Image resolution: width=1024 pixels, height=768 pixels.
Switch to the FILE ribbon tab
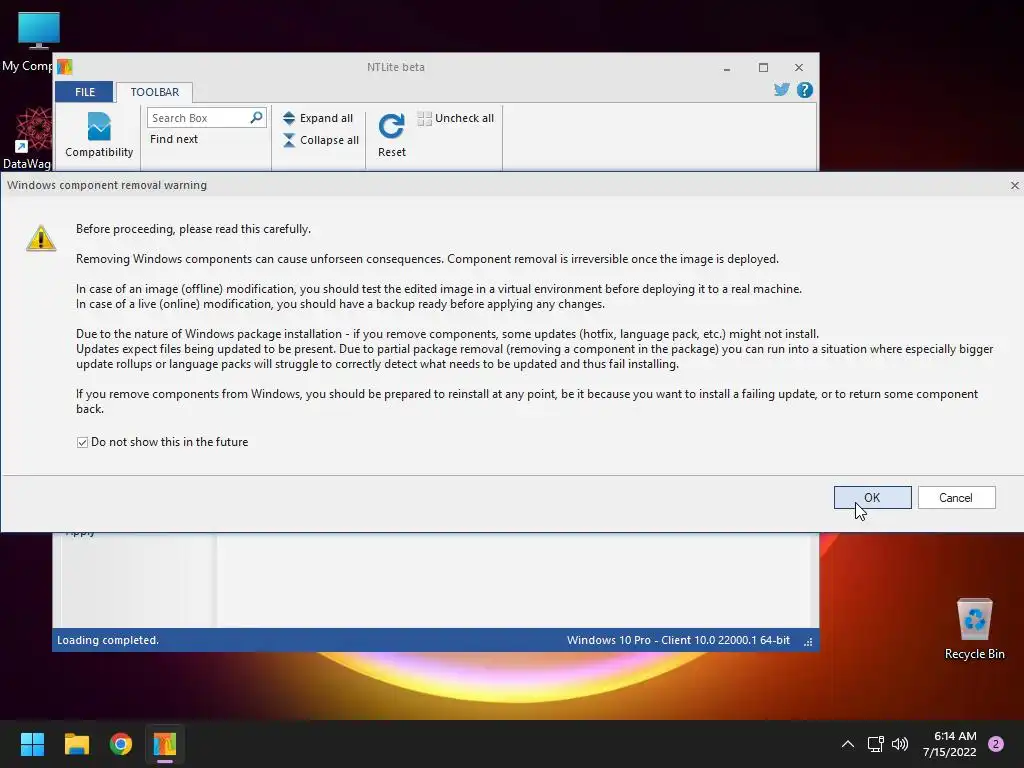coord(84,92)
